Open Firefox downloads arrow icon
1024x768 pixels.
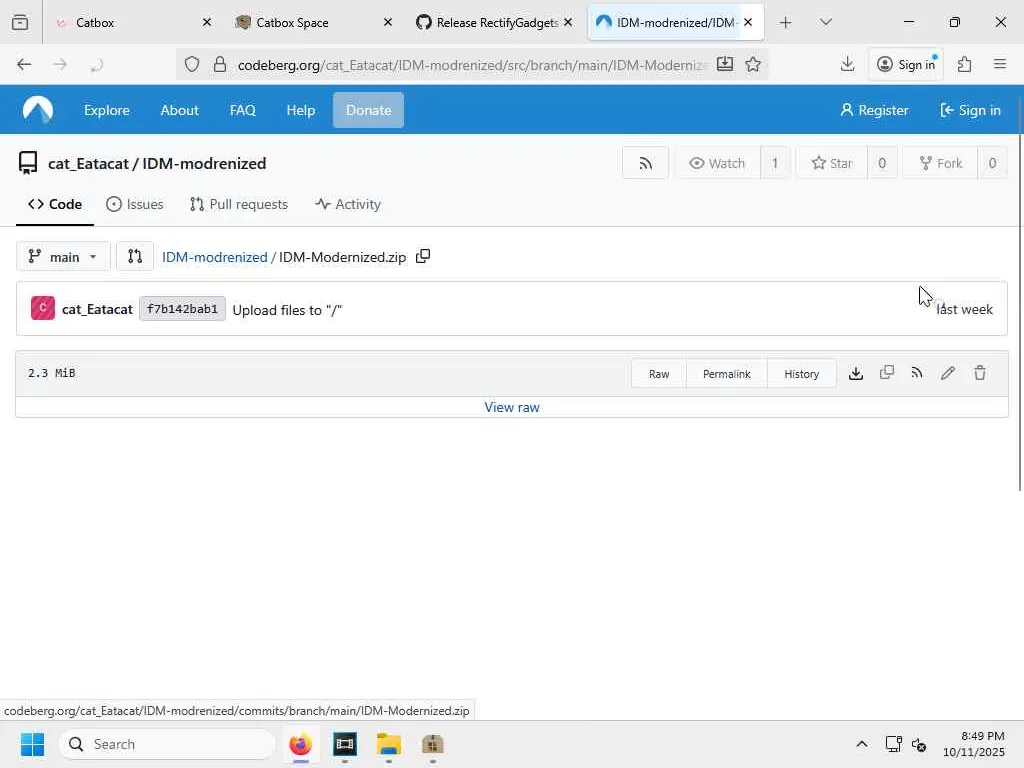click(847, 64)
